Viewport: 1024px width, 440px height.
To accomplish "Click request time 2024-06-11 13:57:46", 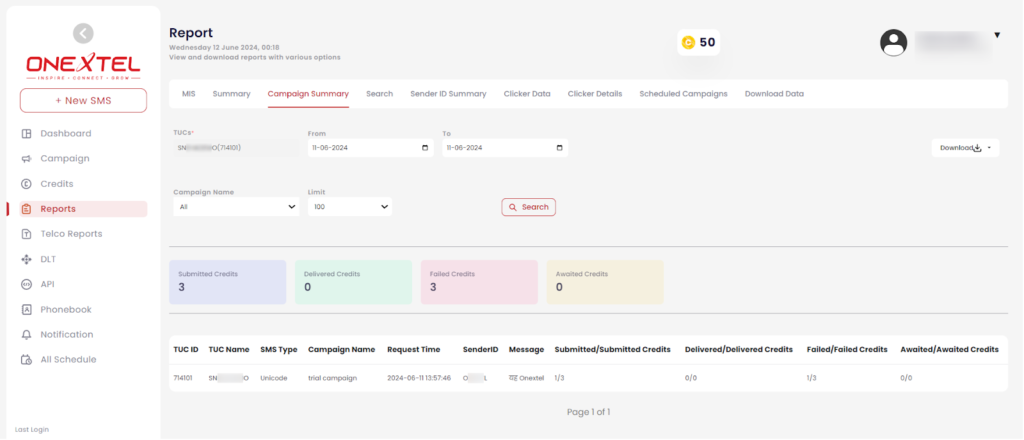I will coord(419,378).
